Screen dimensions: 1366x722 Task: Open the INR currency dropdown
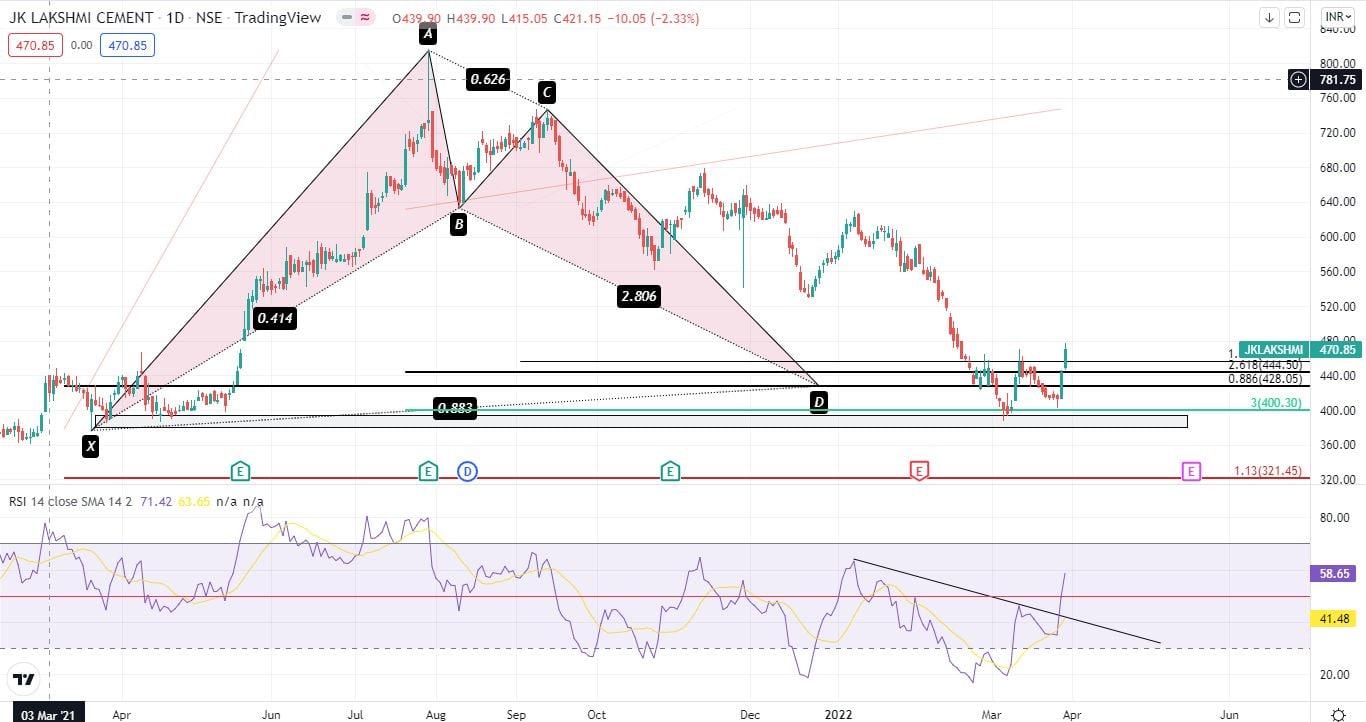1338,17
